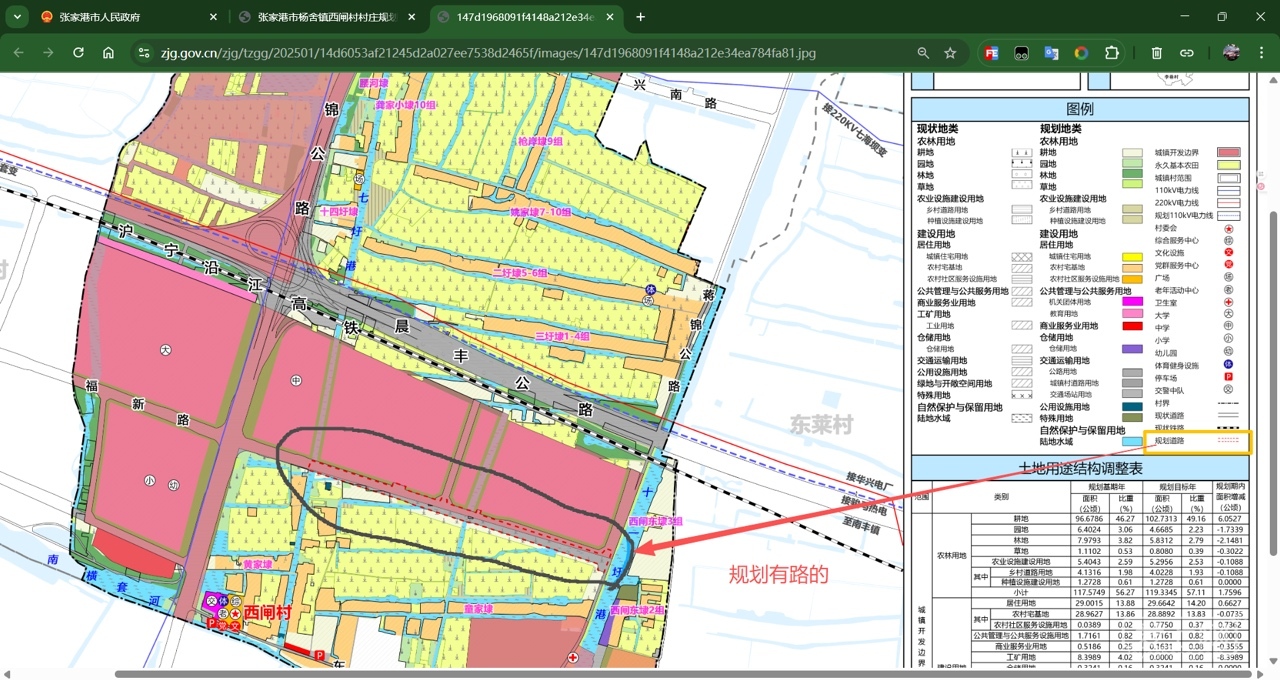Open a new tab with plus button
This screenshot has height=680, width=1280.
tap(640, 17)
